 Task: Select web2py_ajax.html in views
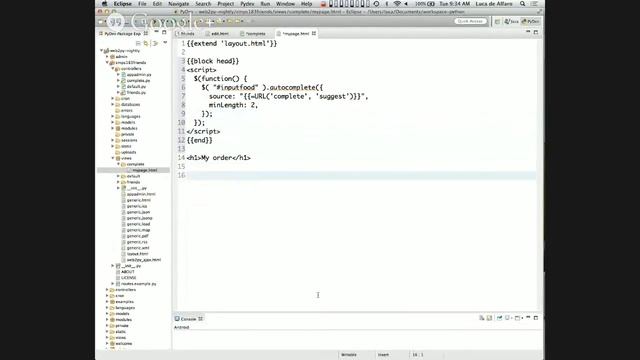coord(144,260)
